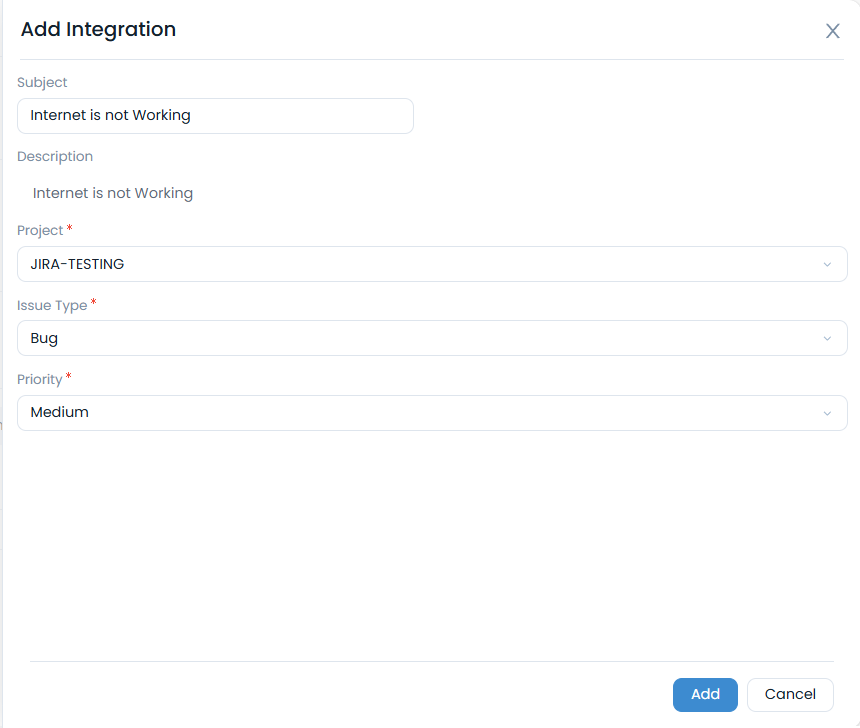Open the JIRA-TESTING project selector
The image size is (860, 728).
point(430,264)
